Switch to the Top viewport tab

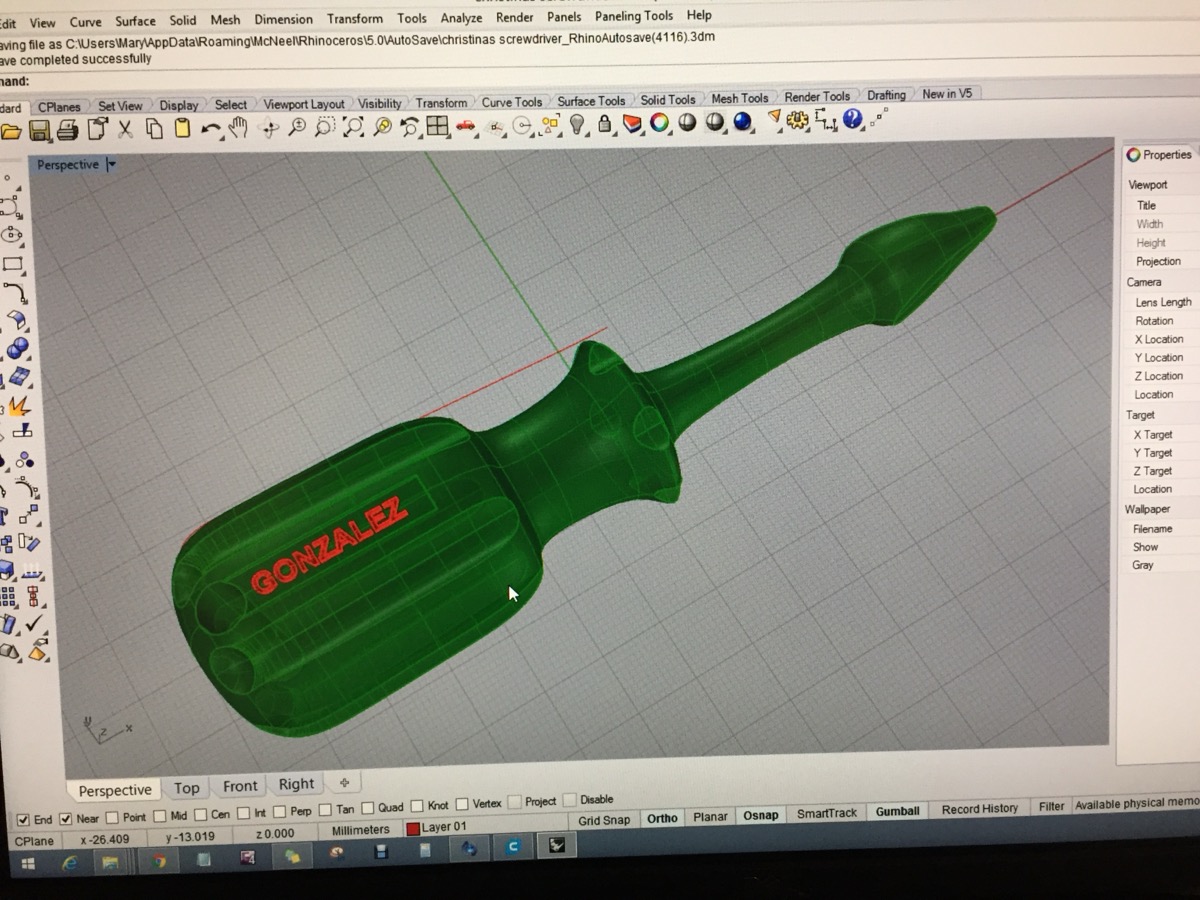[x=187, y=788]
